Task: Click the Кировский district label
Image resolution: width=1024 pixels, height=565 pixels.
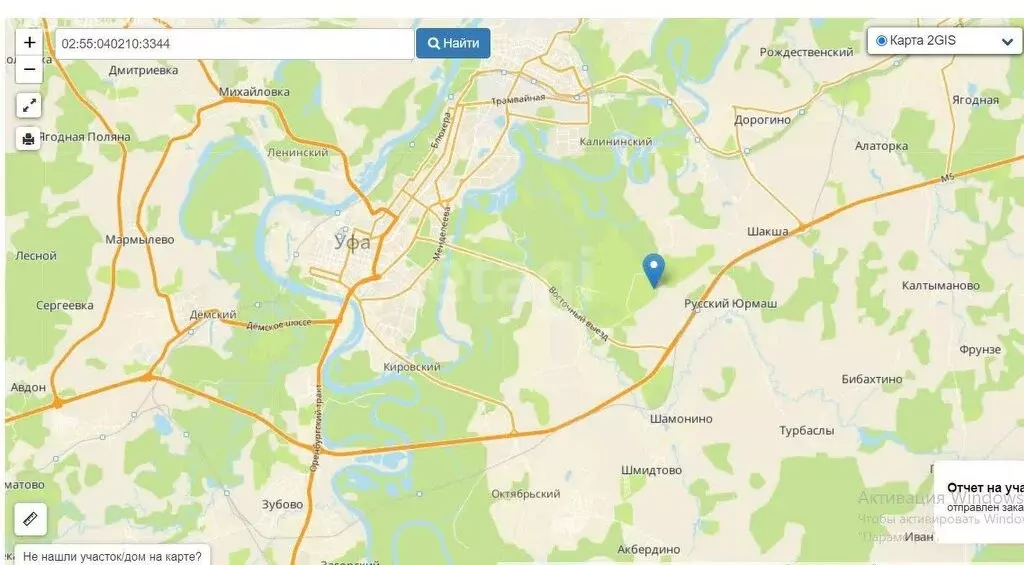Action: click(x=411, y=367)
